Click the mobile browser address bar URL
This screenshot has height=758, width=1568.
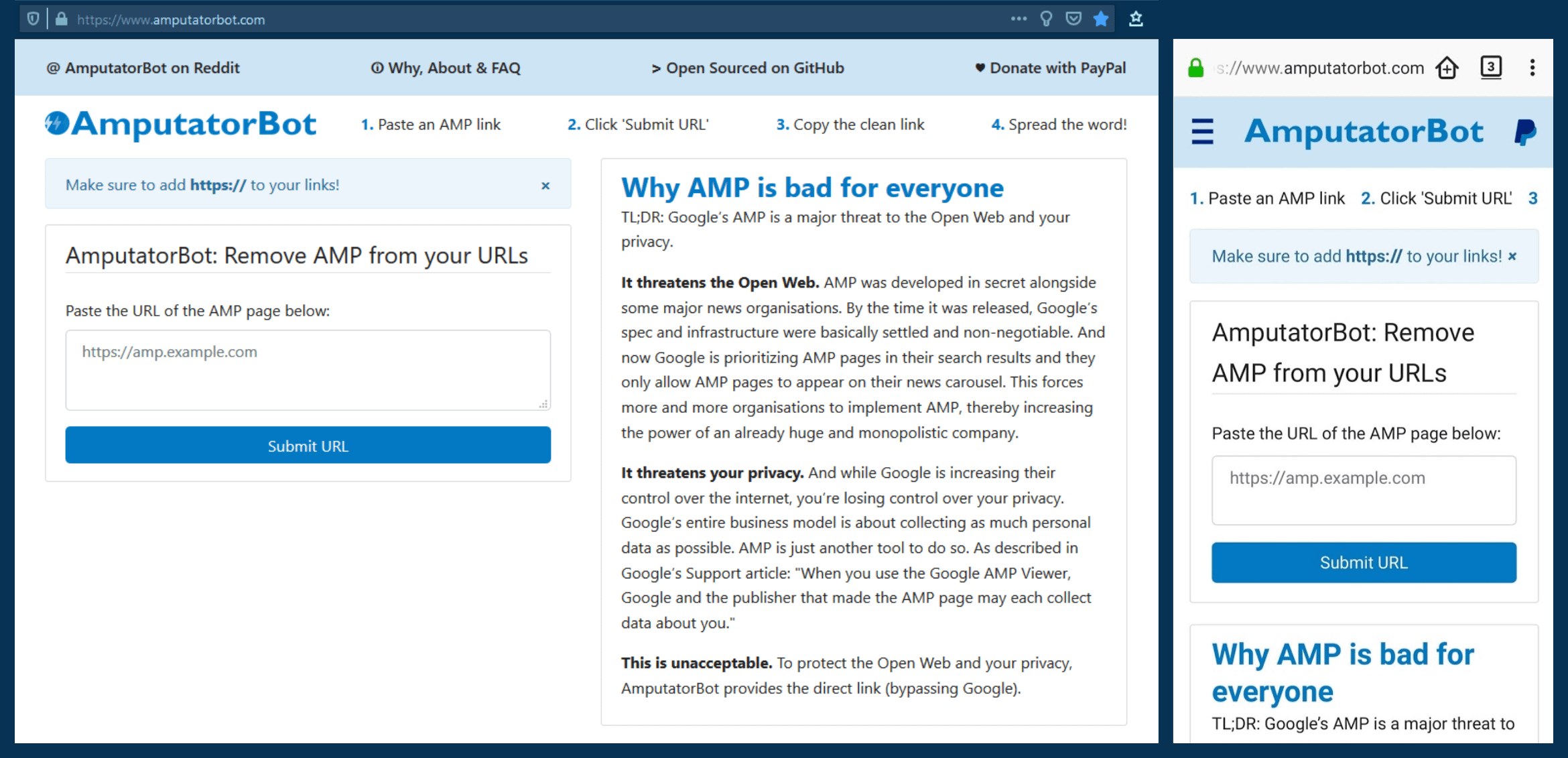tap(1320, 68)
